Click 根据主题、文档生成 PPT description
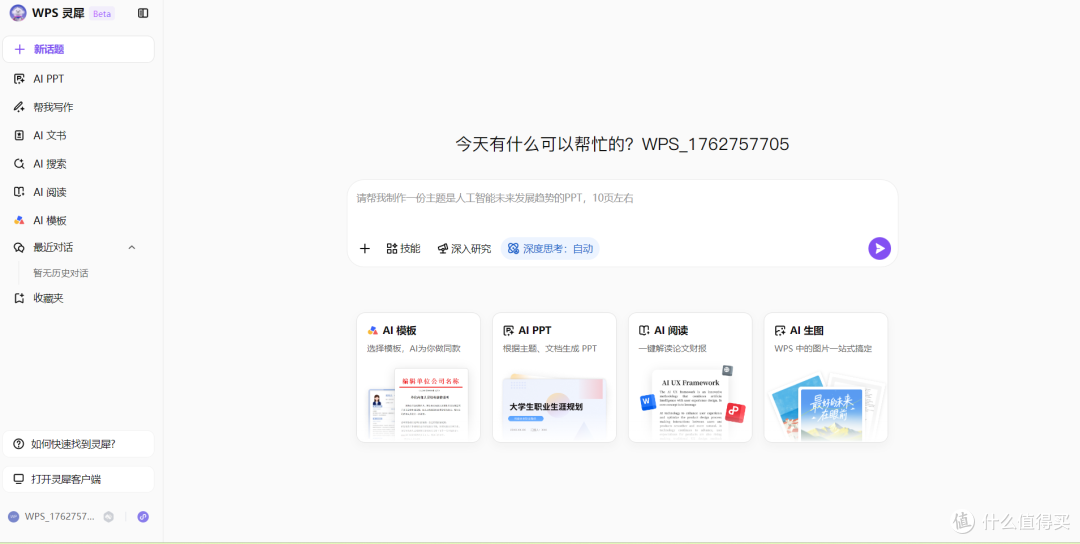Image resolution: width=1080 pixels, height=544 pixels. 550,348
